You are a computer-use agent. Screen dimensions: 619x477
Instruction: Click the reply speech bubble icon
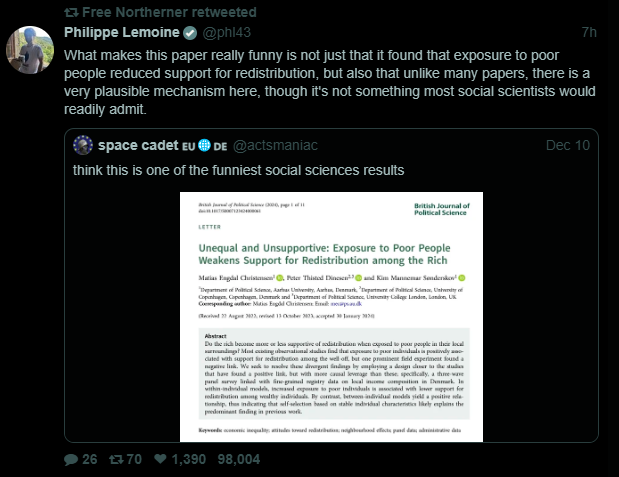pos(70,459)
